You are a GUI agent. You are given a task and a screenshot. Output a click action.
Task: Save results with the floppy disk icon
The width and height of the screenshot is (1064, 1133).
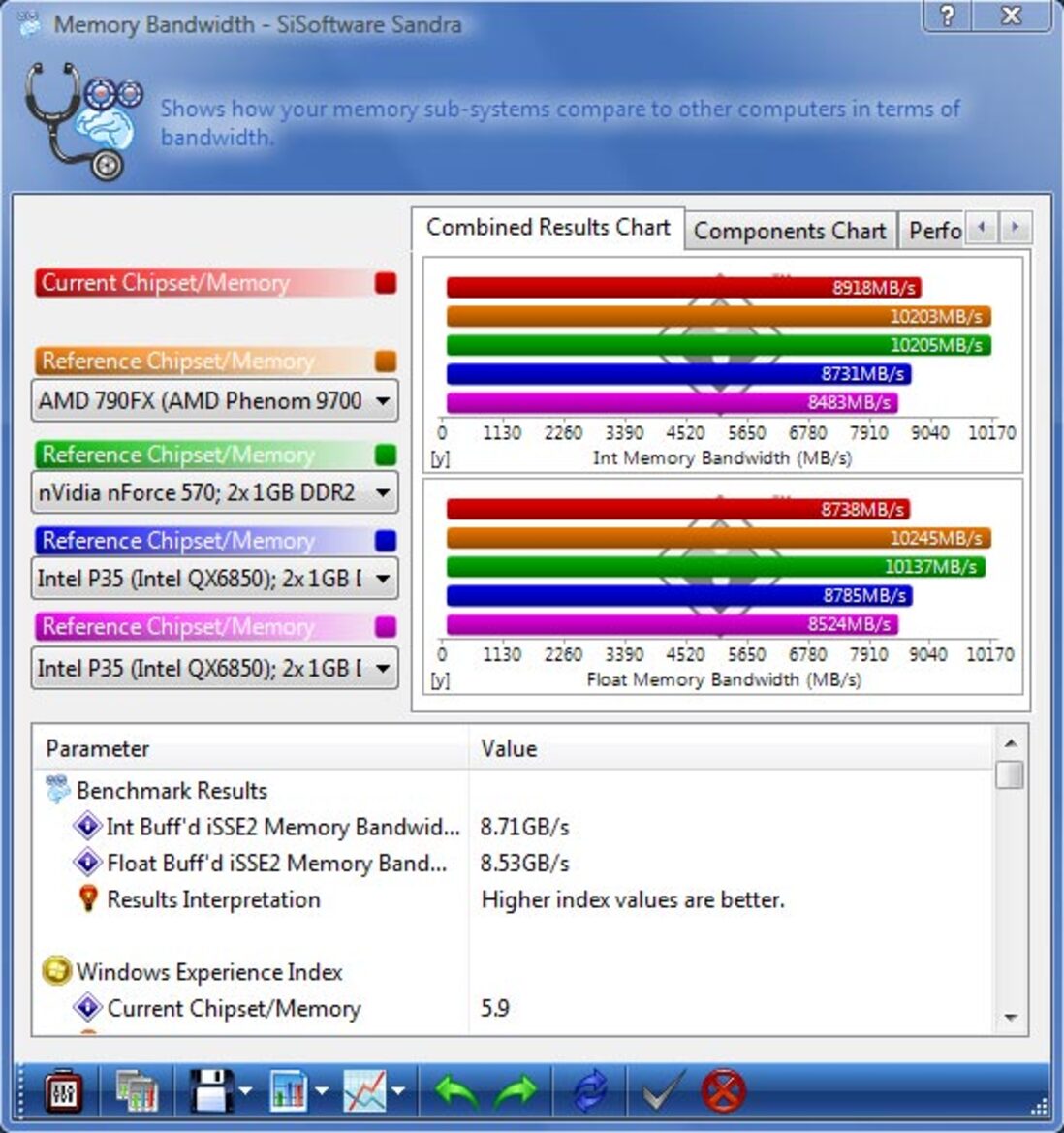point(210,1091)
